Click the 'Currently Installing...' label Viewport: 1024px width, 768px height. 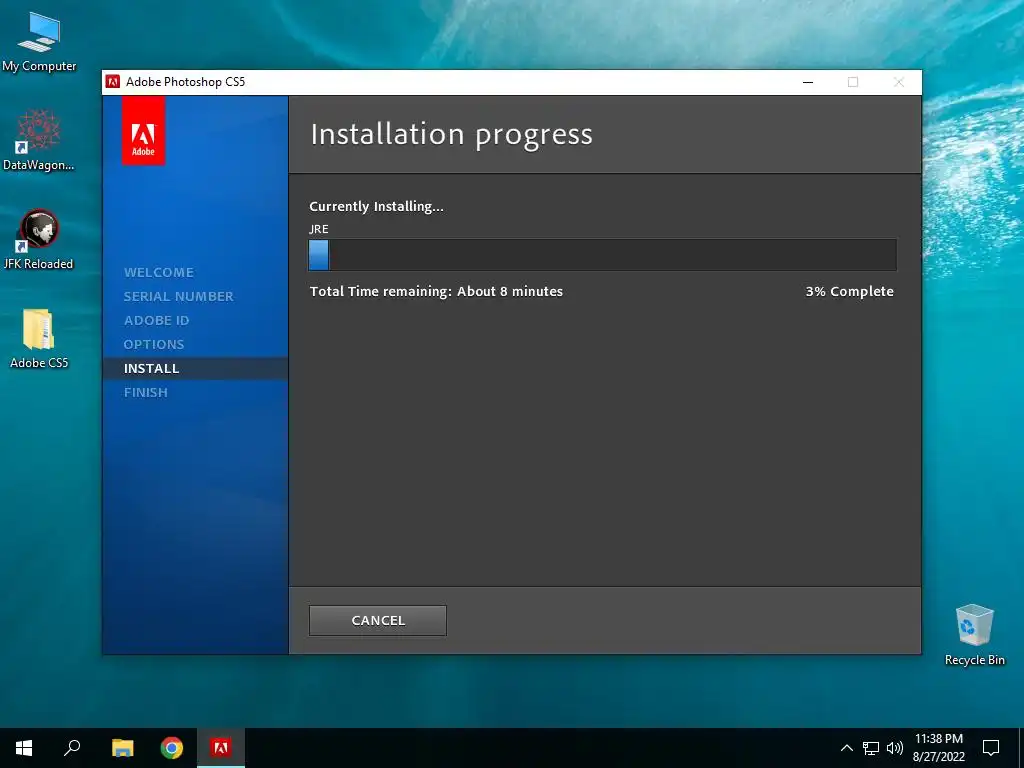[376, 206]
